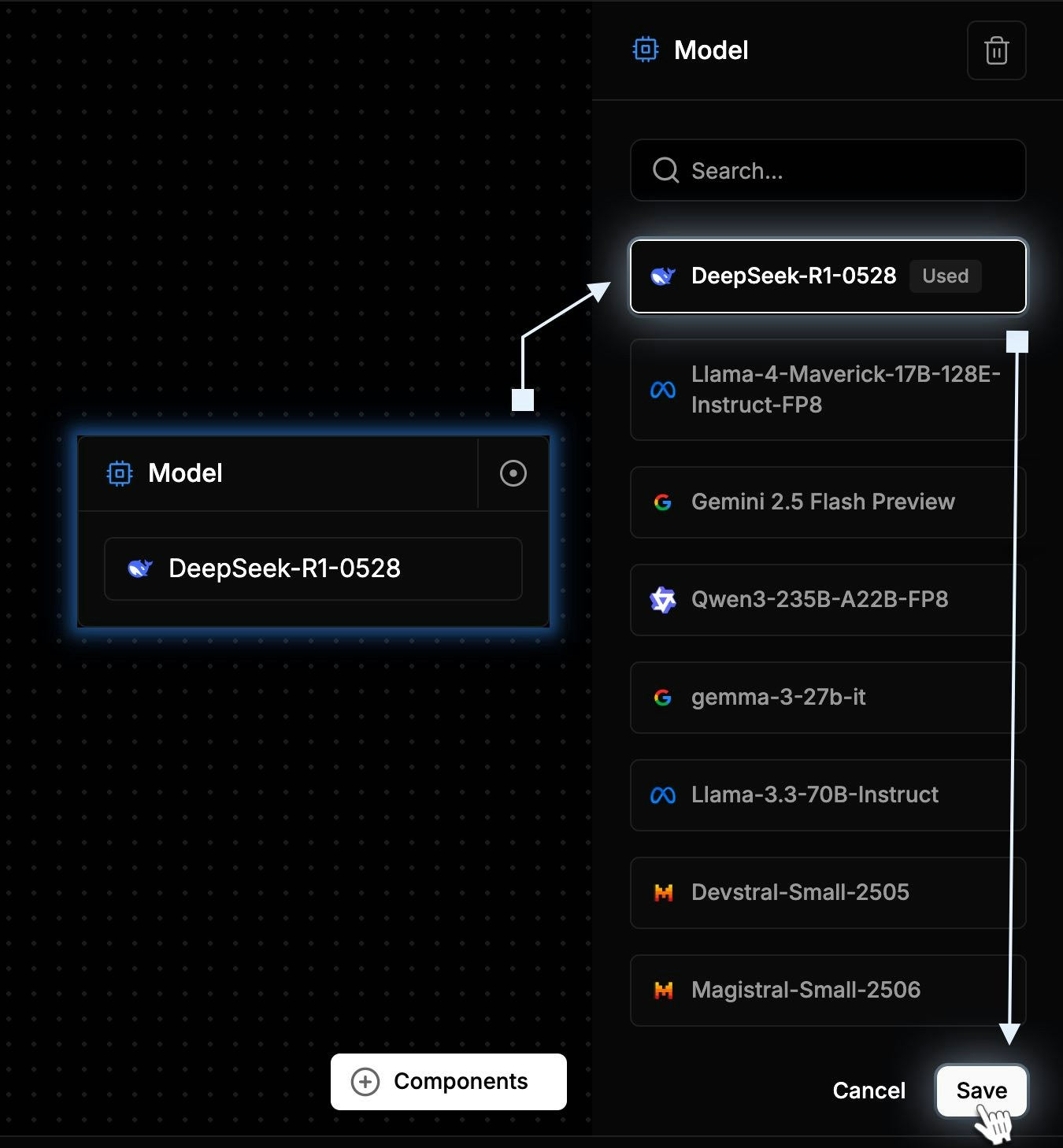Click the Meta logo beside Llama-3.3-70B-Instruct
The width and height of the screenshot is (1063, 1148).
(x=663, y=795)
